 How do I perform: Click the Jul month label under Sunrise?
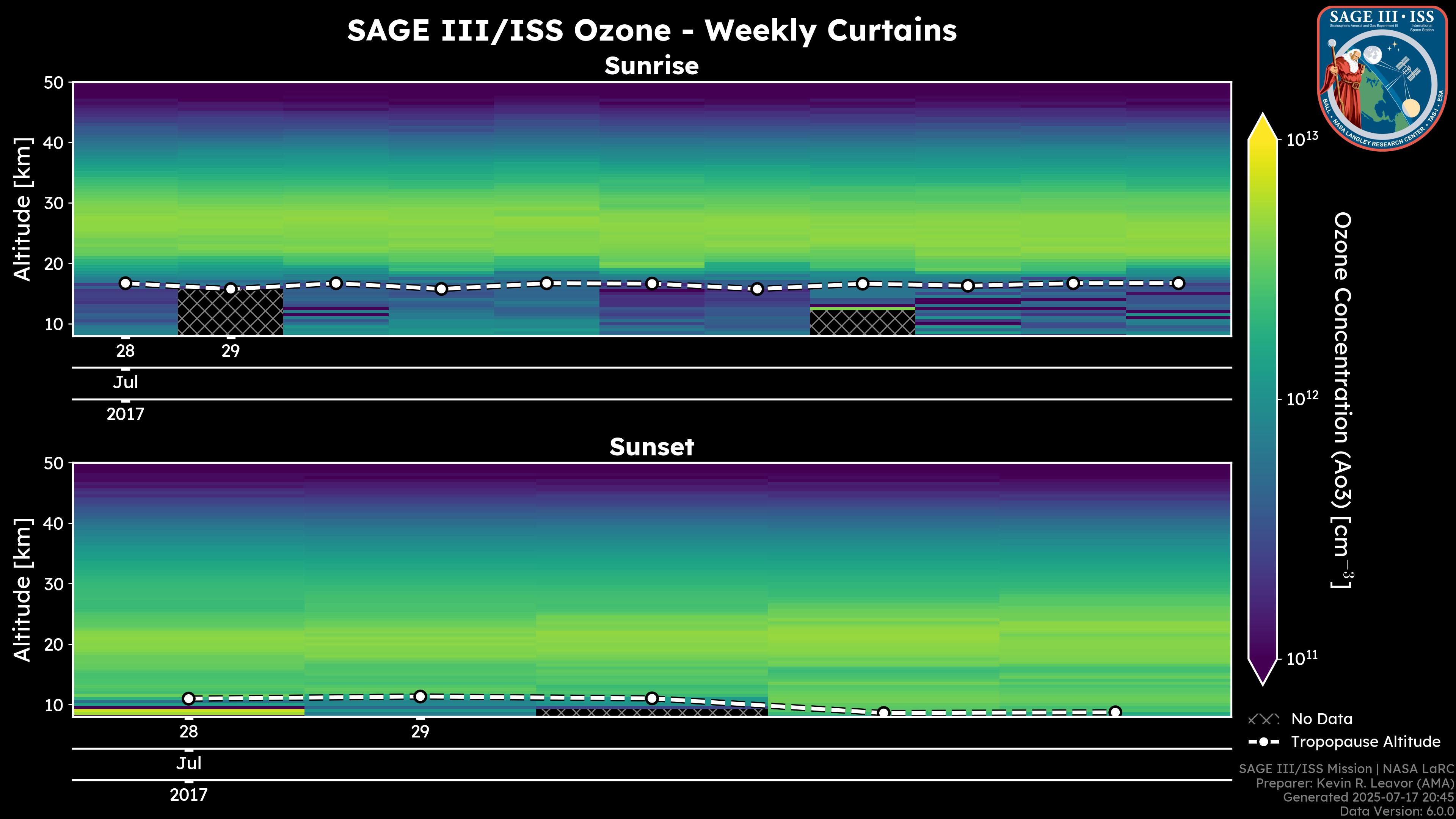coord(126,383)
